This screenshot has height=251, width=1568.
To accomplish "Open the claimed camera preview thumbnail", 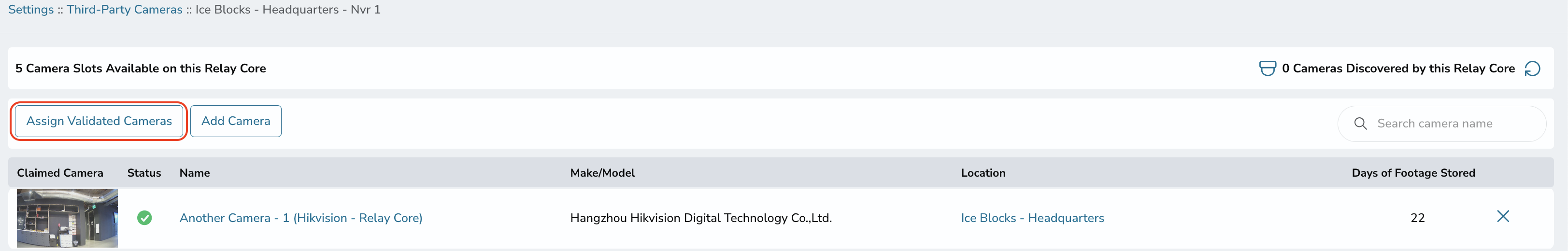I will (x=67, y=218).
